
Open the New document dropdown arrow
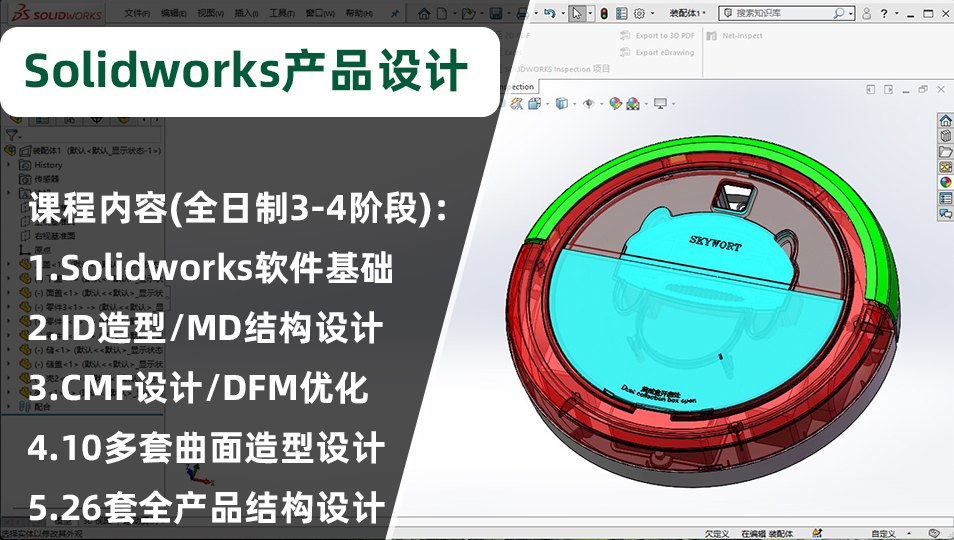point(453,13)
